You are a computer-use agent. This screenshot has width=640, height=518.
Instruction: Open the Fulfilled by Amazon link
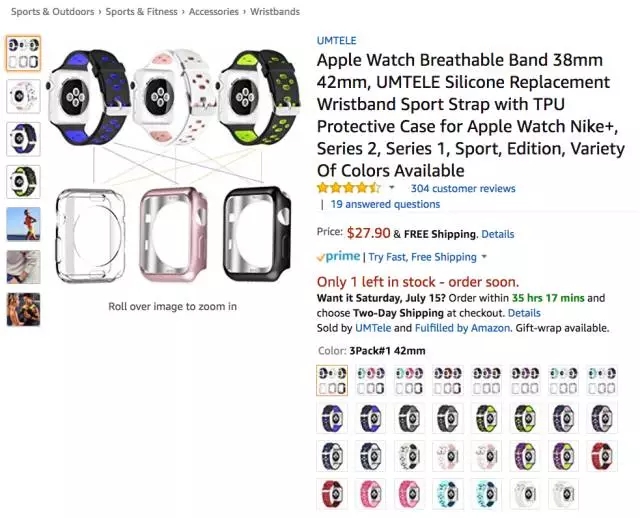pyautogui.click(x=462, y=328)
